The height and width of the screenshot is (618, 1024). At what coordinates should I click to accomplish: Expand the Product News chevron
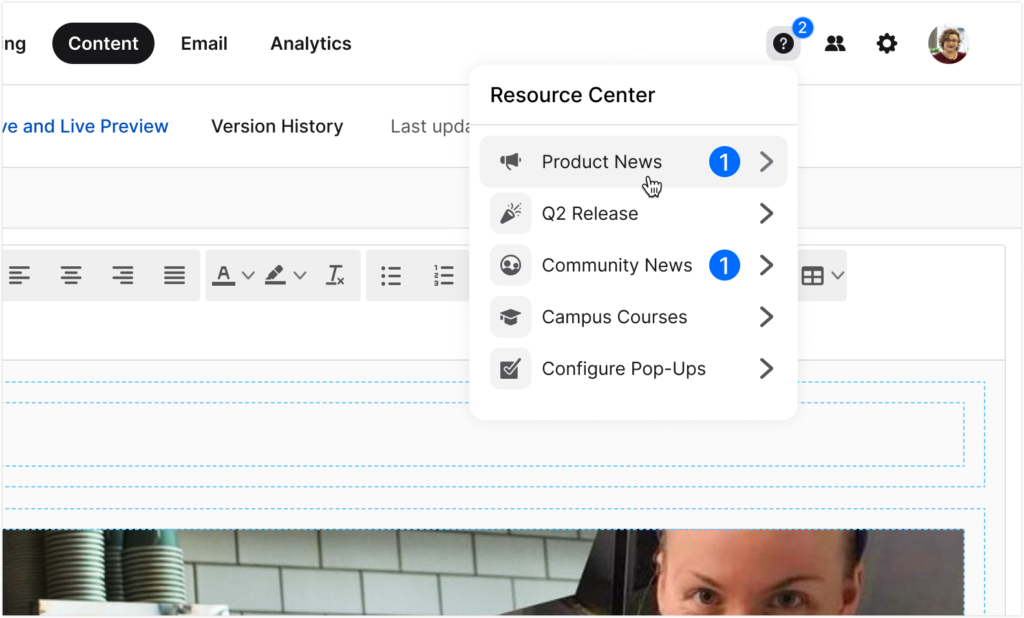(765, 161)
